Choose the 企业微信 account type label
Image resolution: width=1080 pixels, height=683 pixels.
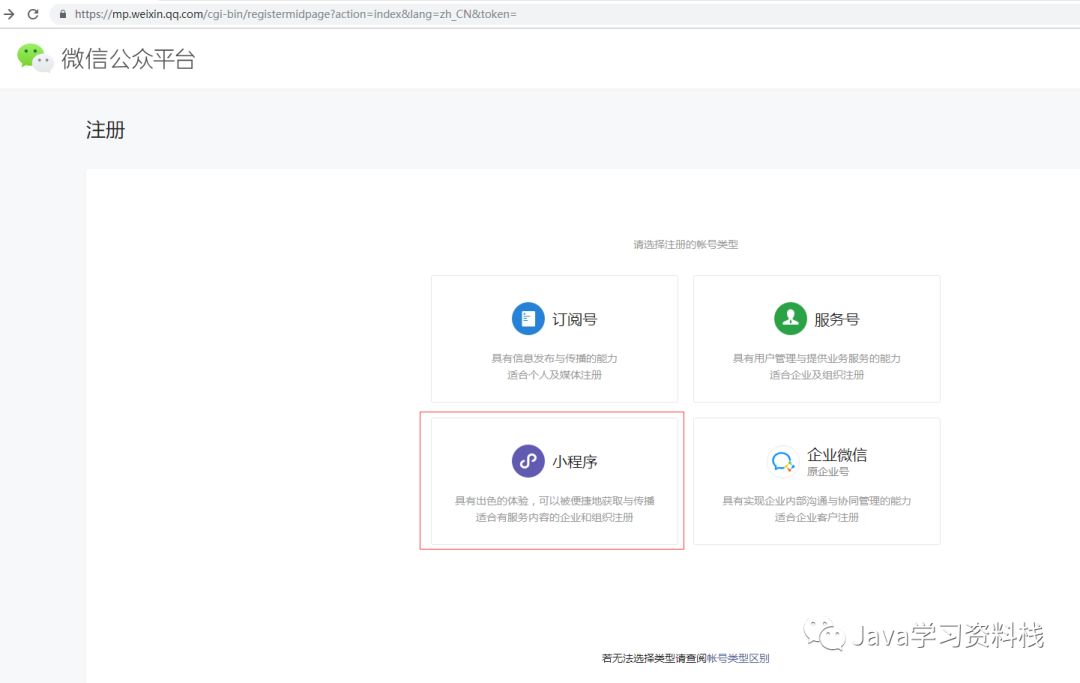837,454
